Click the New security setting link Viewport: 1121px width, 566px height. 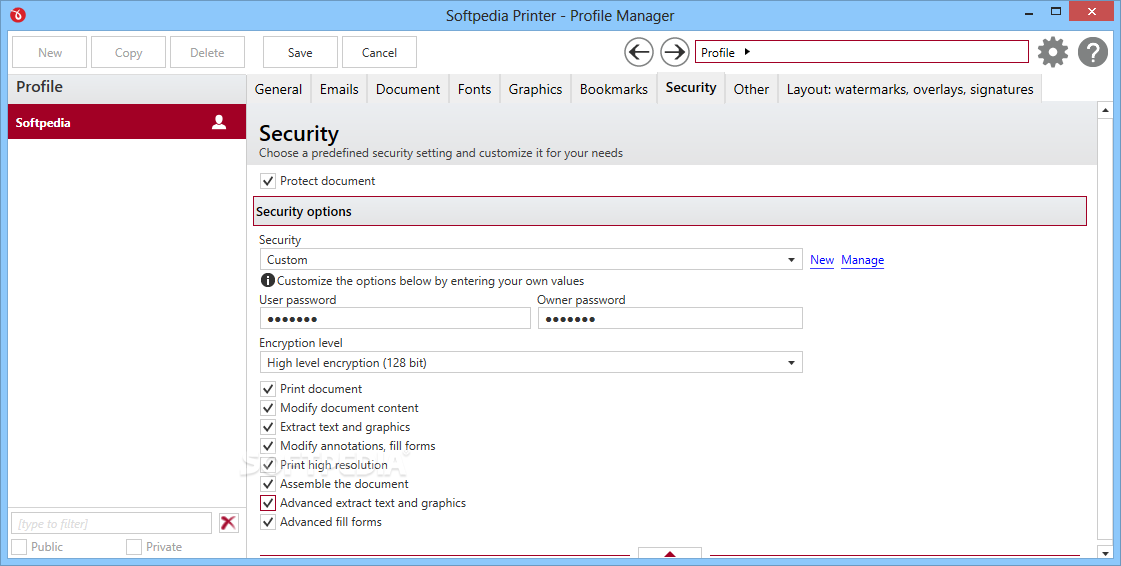pos(822,260)
